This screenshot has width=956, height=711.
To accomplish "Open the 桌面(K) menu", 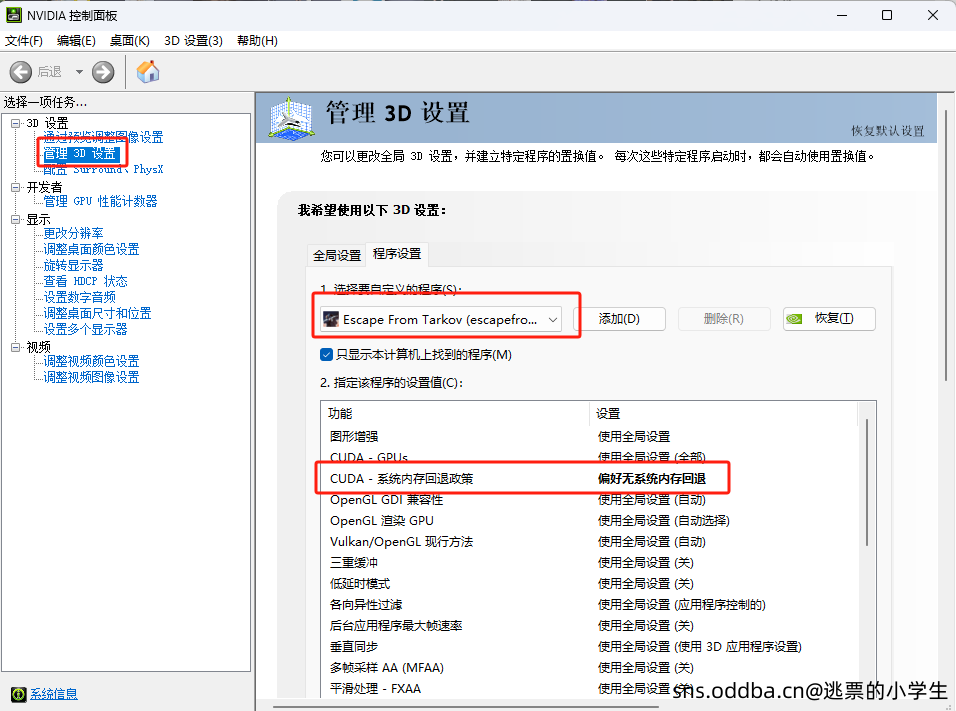I will [129, 41].
